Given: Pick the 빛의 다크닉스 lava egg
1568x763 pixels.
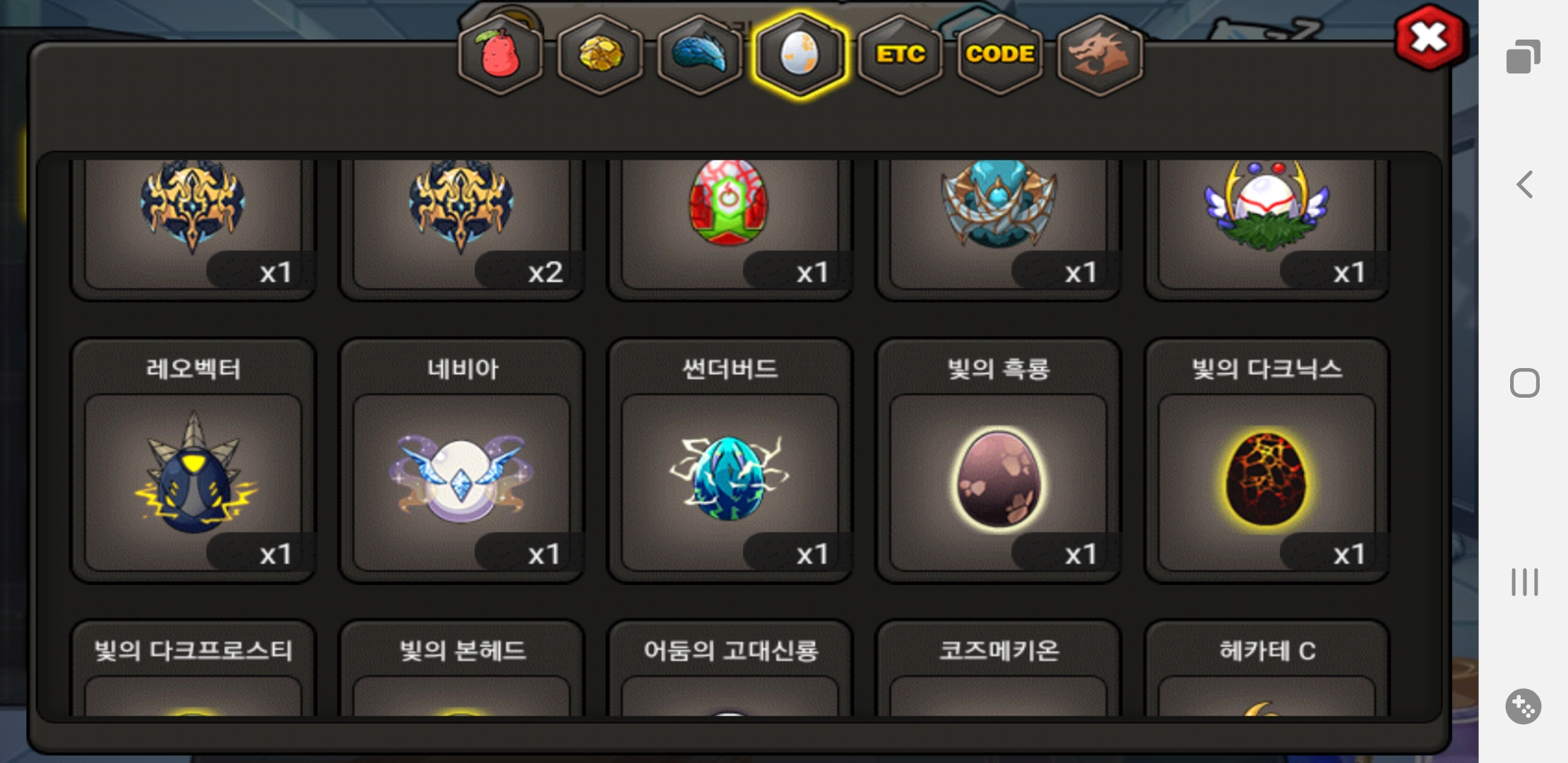Looking at the screenshot, I should tap(1266, 461).
